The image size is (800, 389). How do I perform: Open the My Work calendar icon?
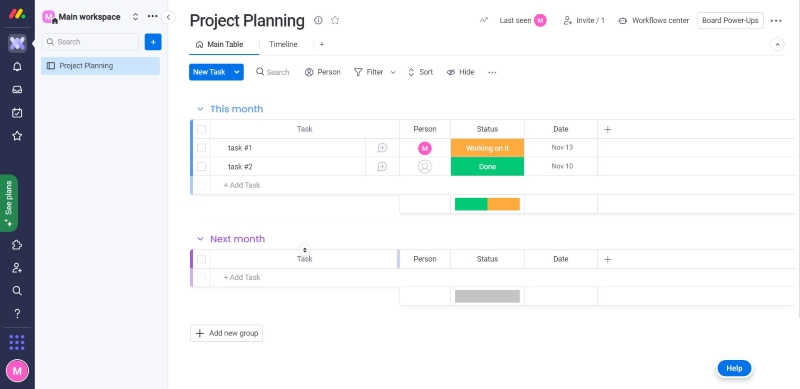tap(17, 113)
